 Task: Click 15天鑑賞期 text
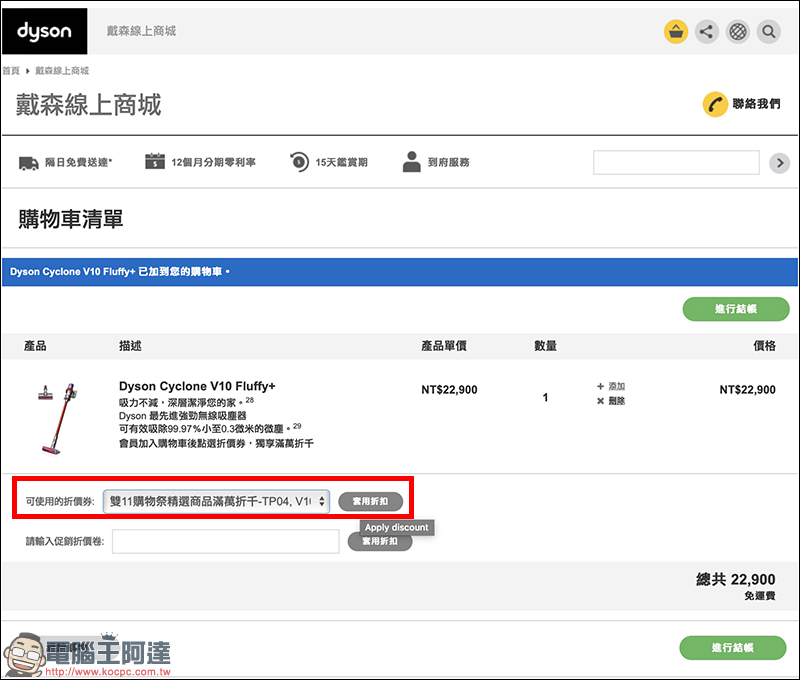341,162
